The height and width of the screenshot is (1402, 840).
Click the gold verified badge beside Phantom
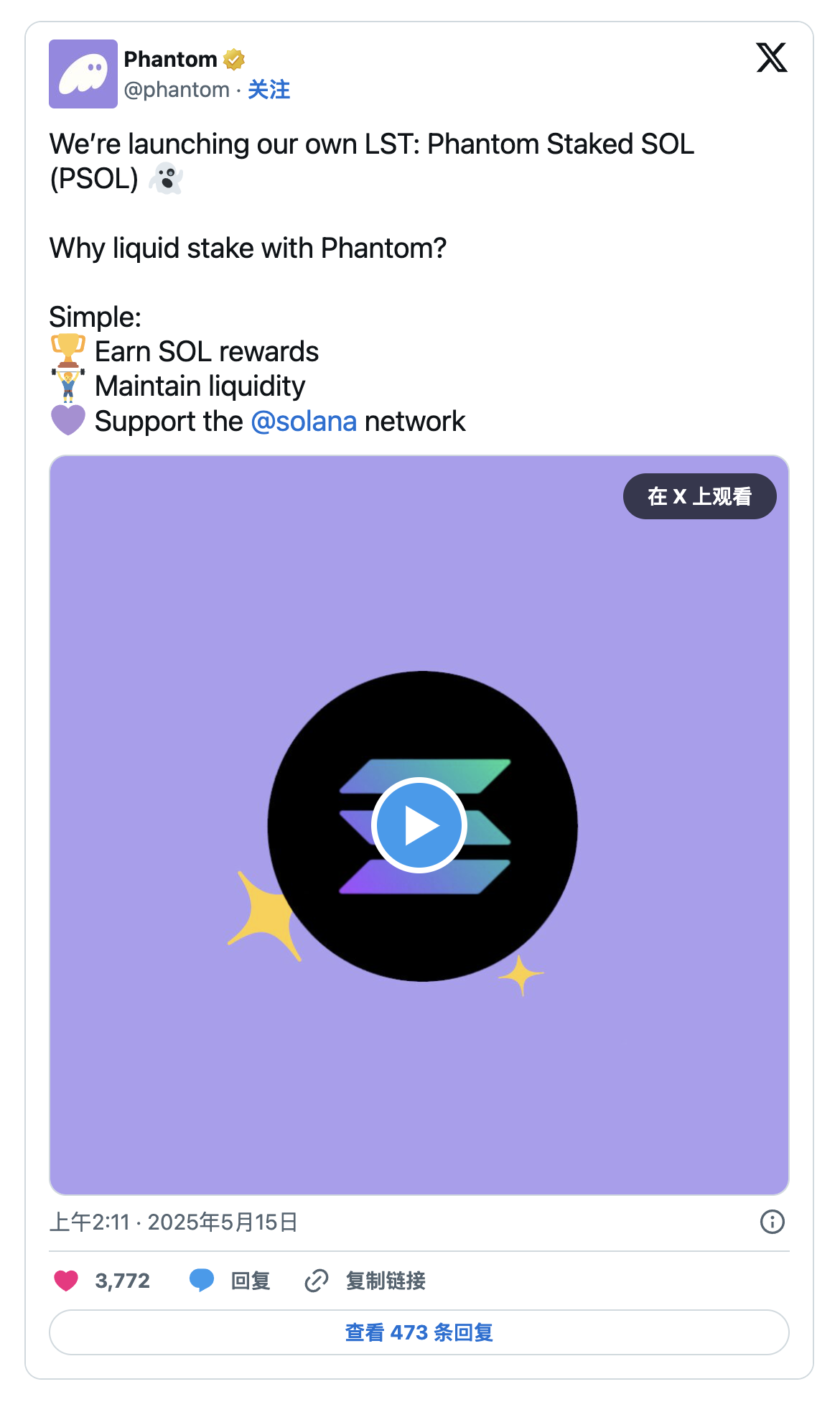pos(234,59)
